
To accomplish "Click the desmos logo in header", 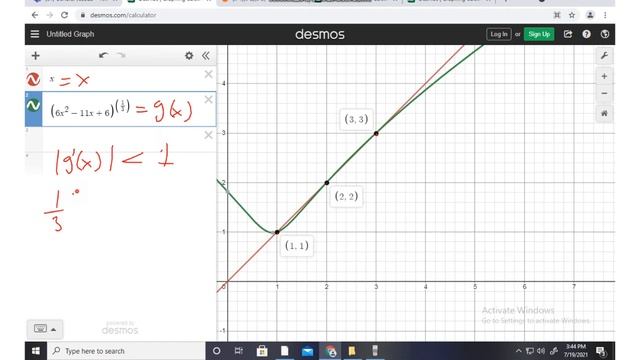I will [x=320, y=34].
